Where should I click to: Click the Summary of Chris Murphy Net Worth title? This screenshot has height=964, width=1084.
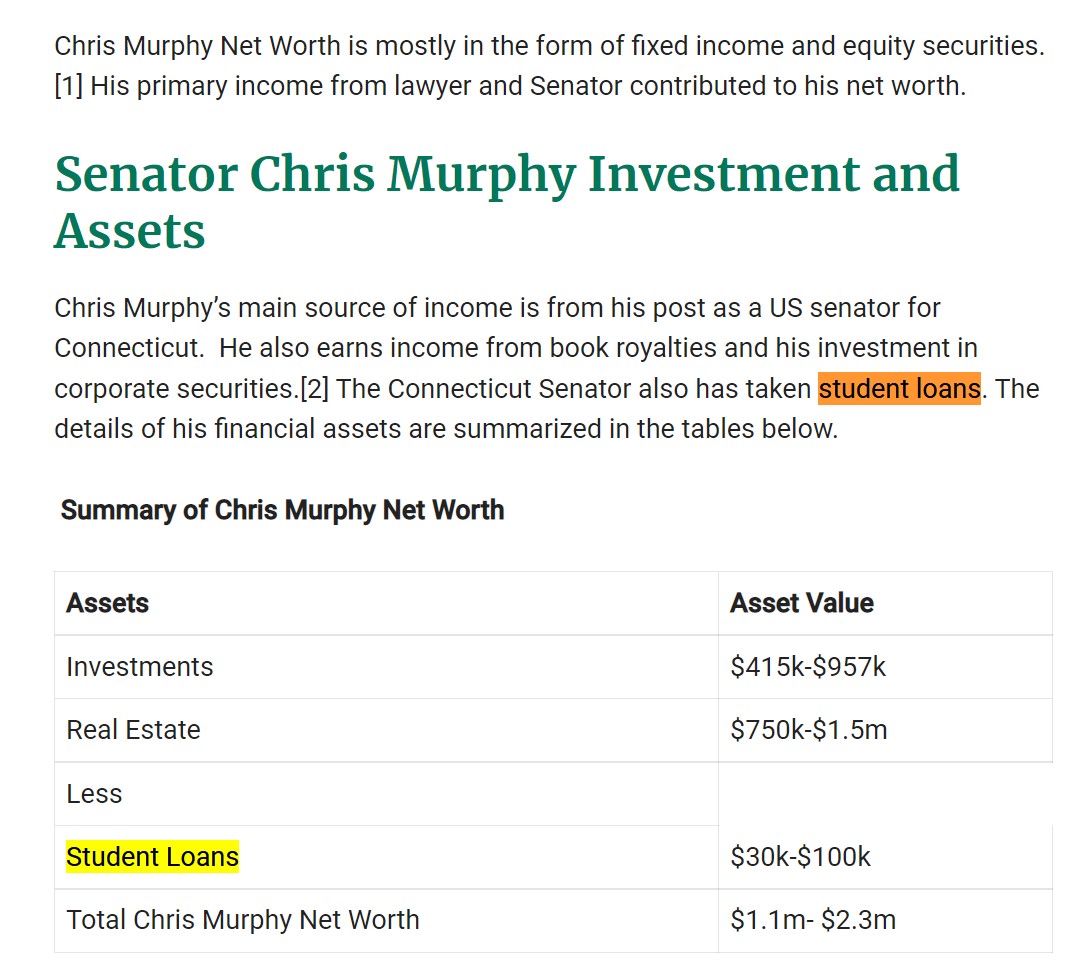tap(282, 510)
